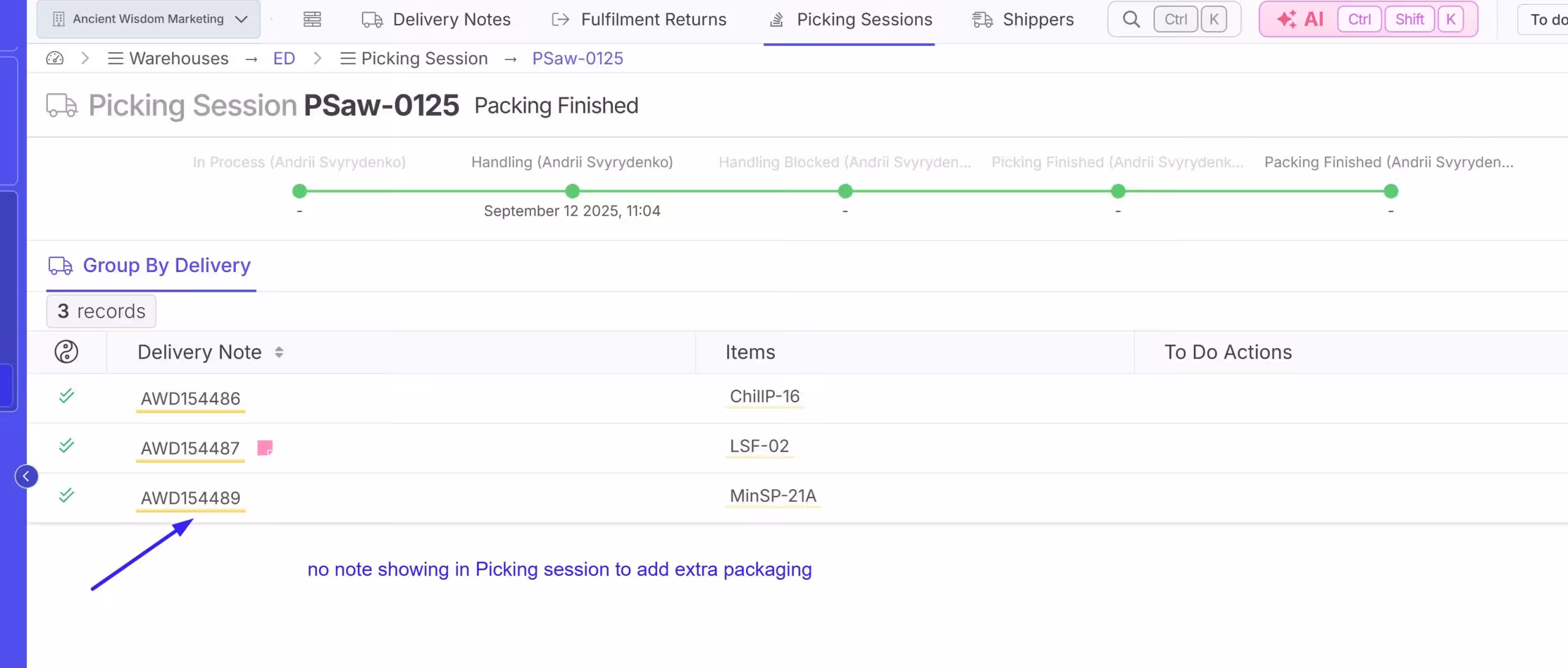The image size is (1568, 668).
Task: Click the green double-check on AWD154489 row
Action: coord(66,495)
